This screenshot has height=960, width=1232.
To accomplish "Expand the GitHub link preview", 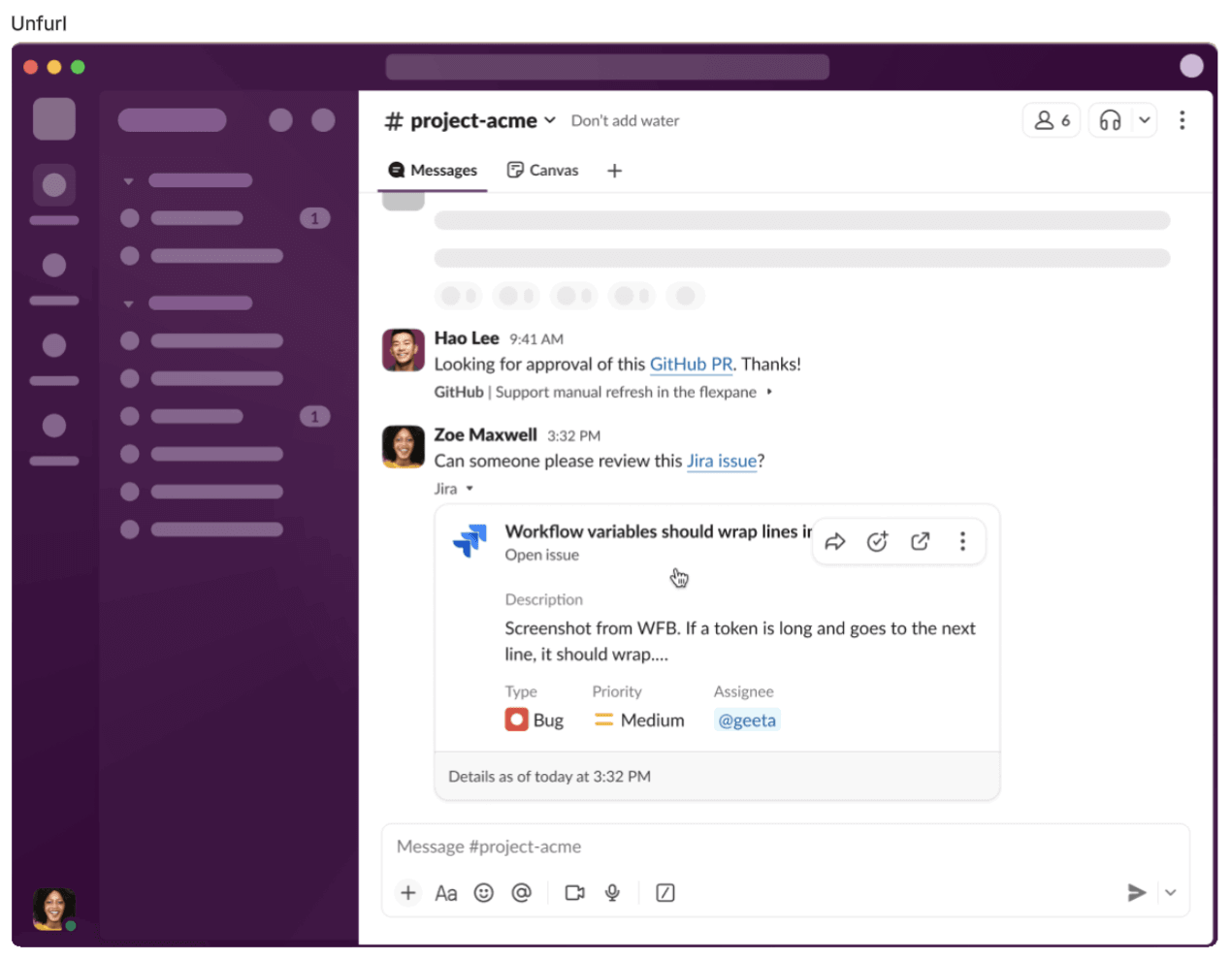I will tap(769, 392).
